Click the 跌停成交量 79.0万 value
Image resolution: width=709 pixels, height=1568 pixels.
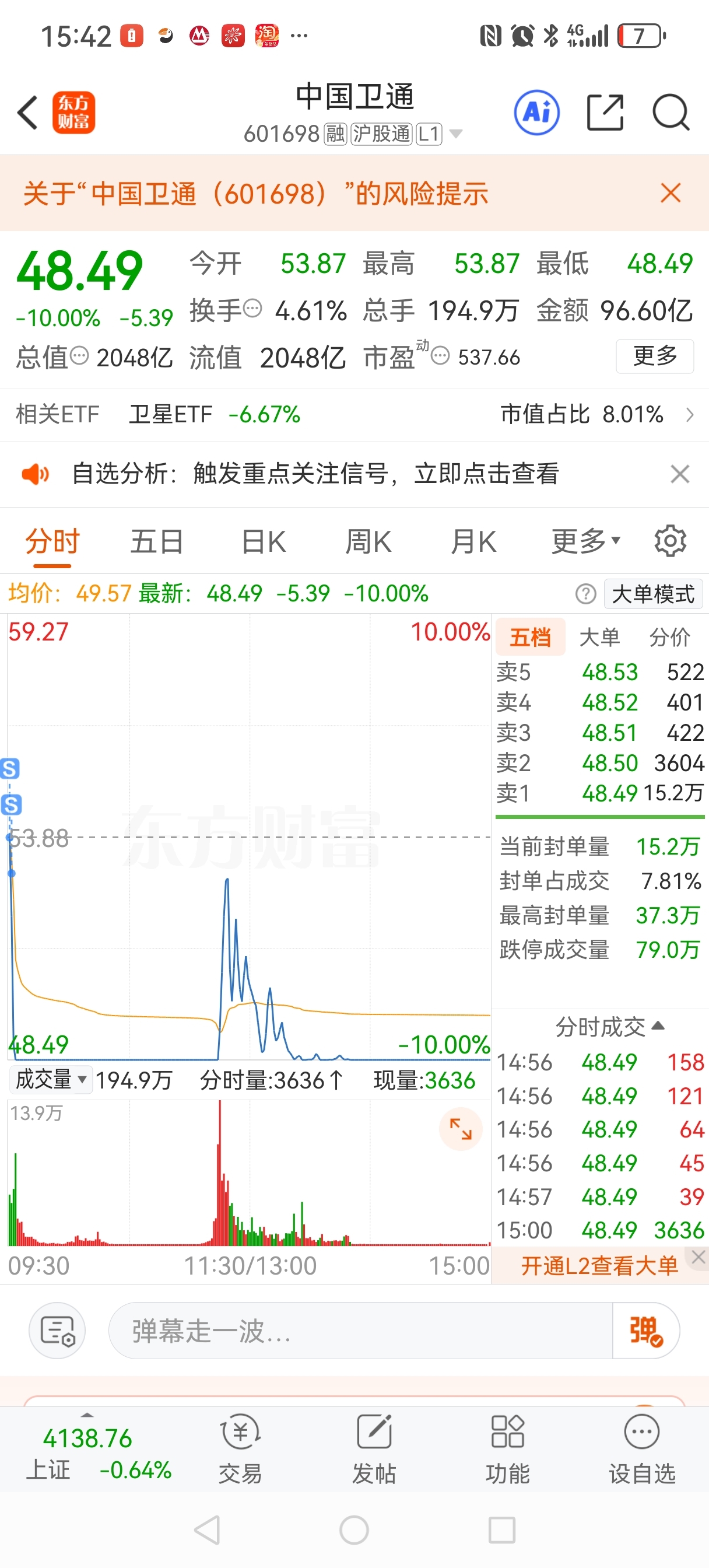tap(668, 949)
